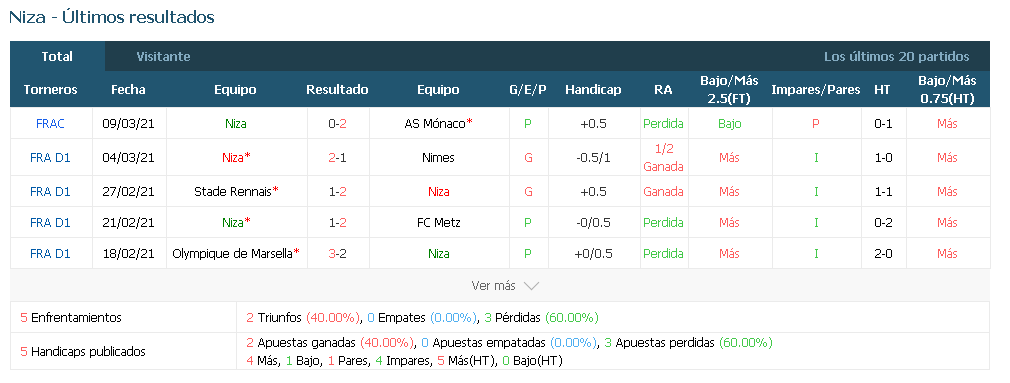Open Los últimos 20 partidos selector
The image size is (1010, 383).
897,57
